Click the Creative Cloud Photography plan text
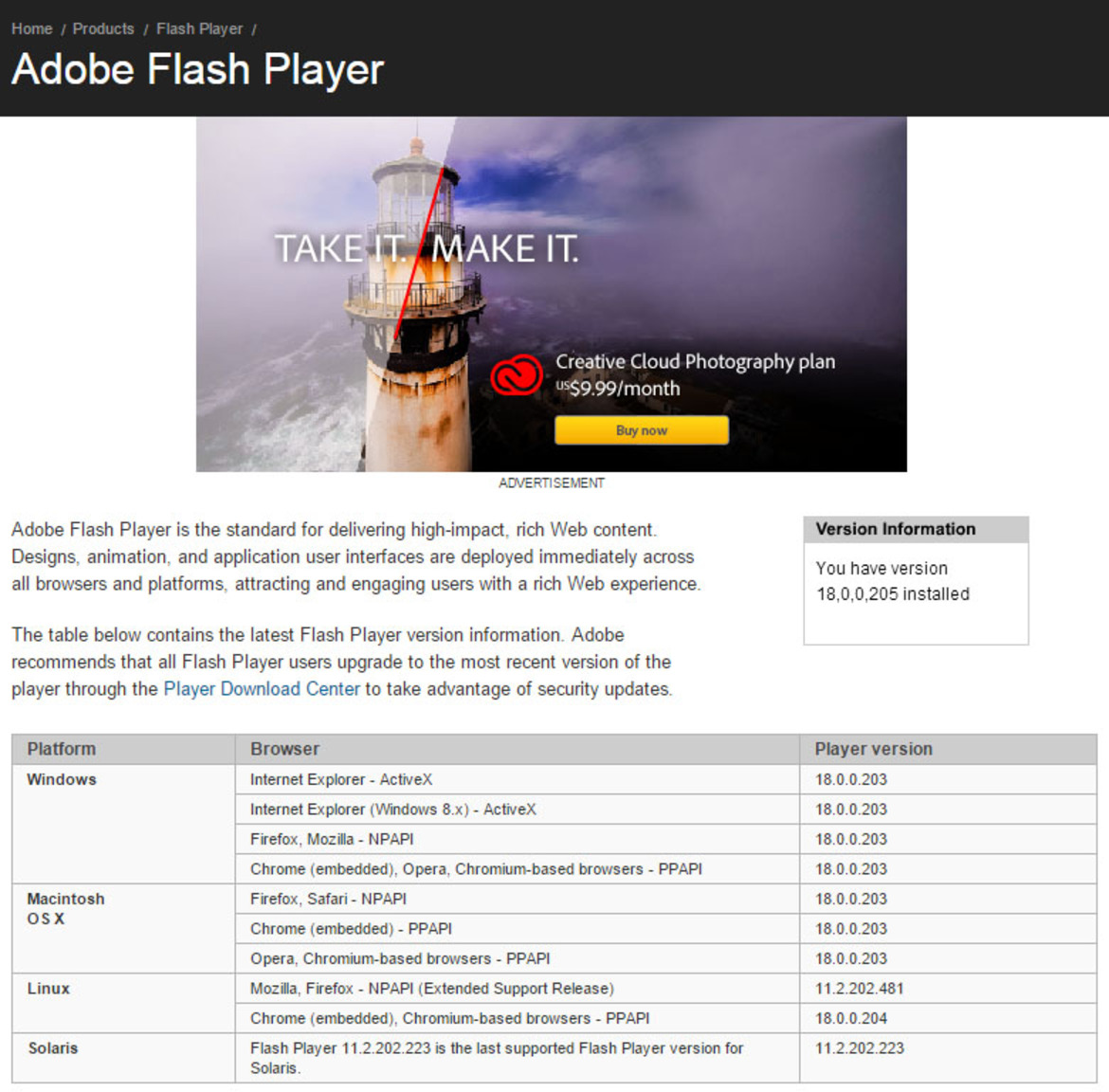The height and width of the screenshot is (1092, 1109). [x=695, y=362]
